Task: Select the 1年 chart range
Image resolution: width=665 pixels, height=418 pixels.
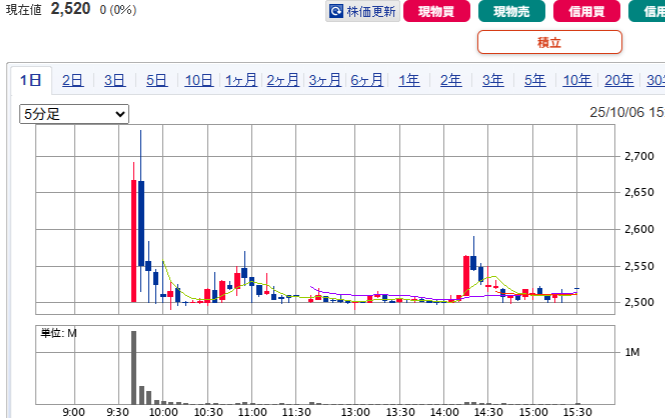Action: pyautogui.click(x=409, y=81)
